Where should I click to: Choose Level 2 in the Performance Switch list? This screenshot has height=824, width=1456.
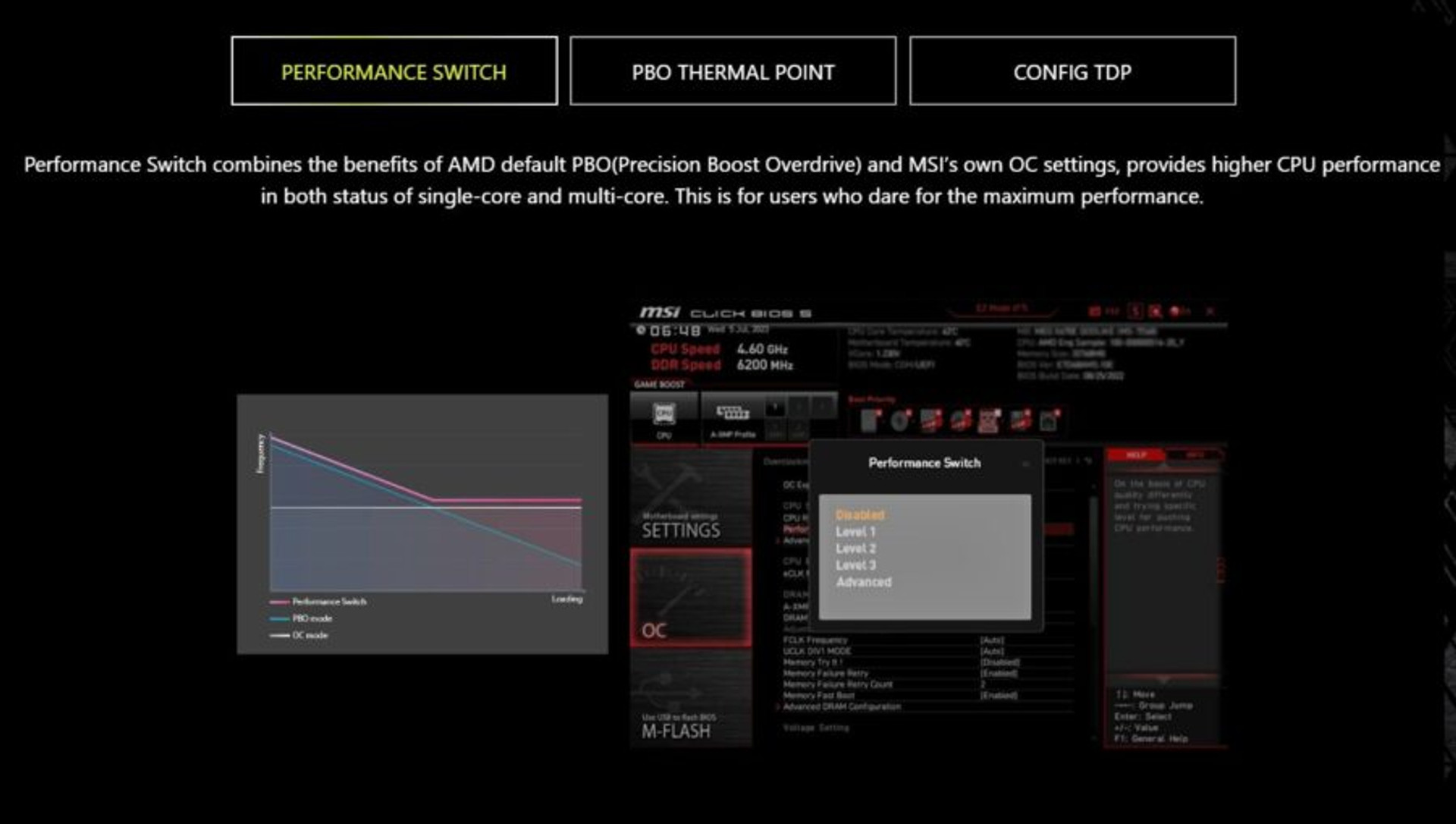click(855, 549)
